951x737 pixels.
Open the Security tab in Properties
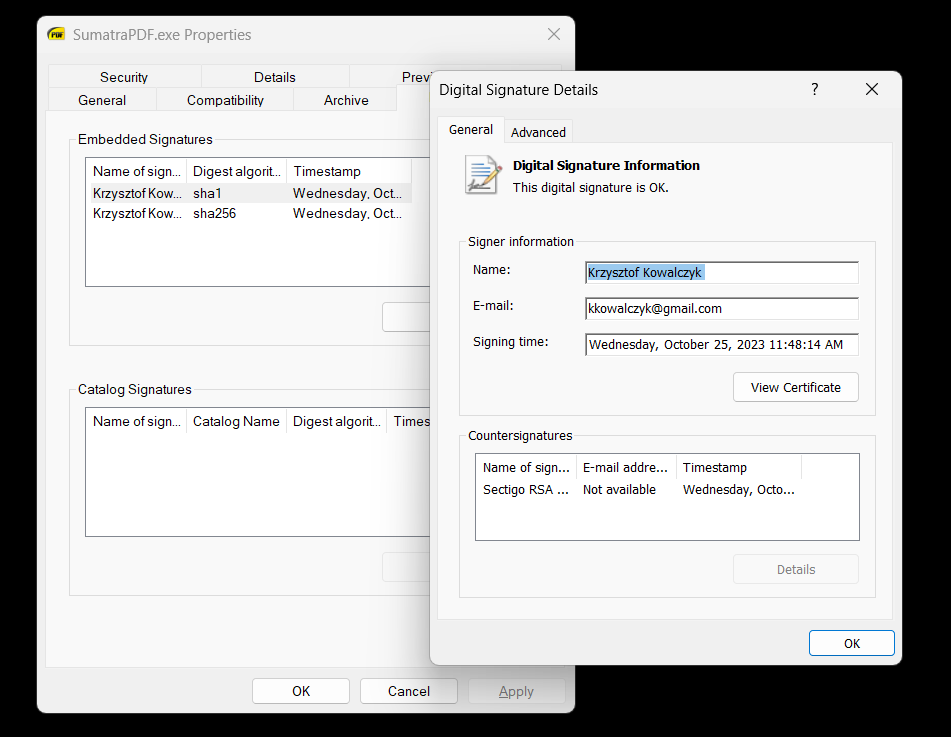click(x=124, y=77)
